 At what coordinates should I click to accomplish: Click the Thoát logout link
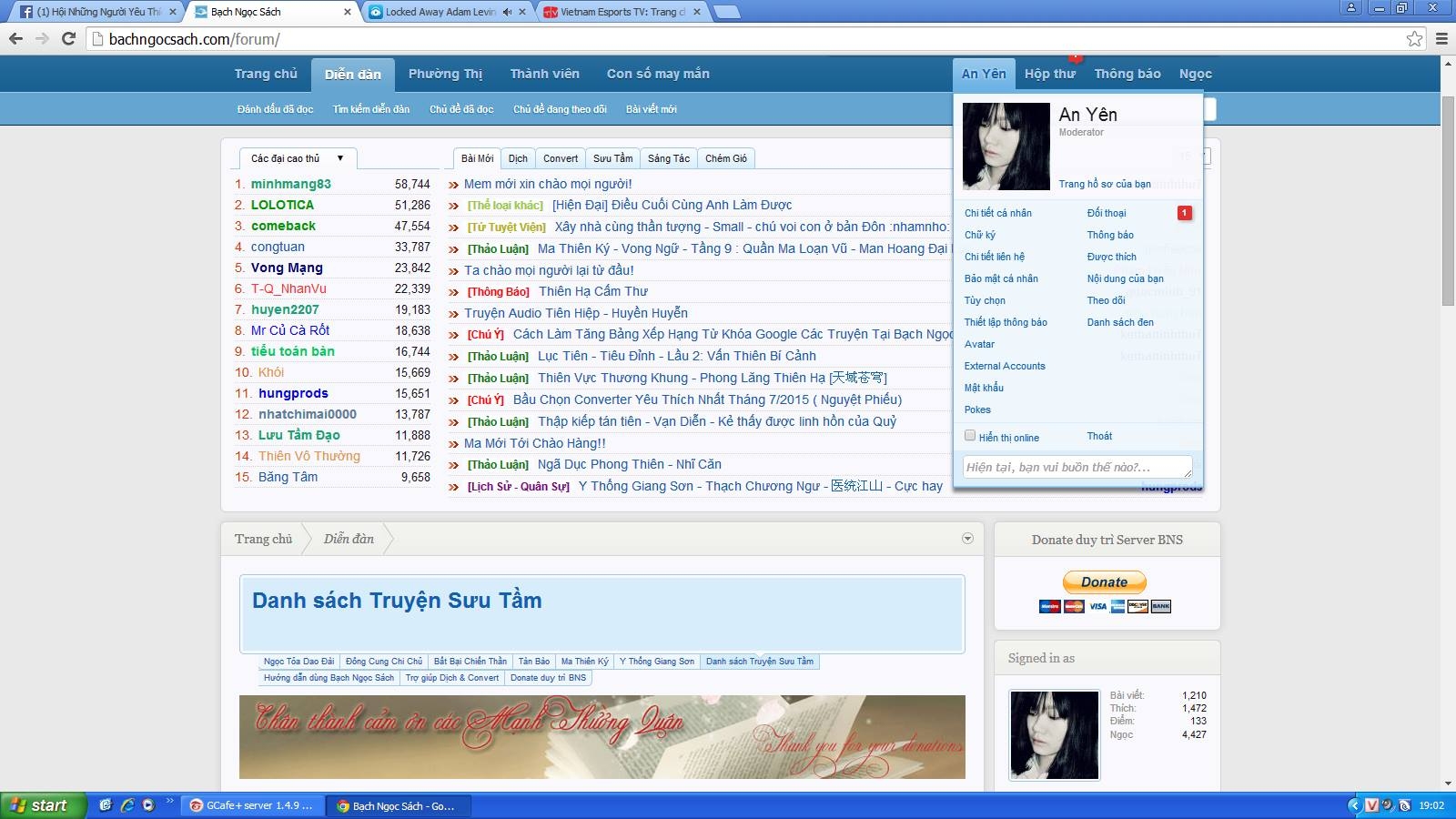pyautogui.click(x=1099, y=436)
